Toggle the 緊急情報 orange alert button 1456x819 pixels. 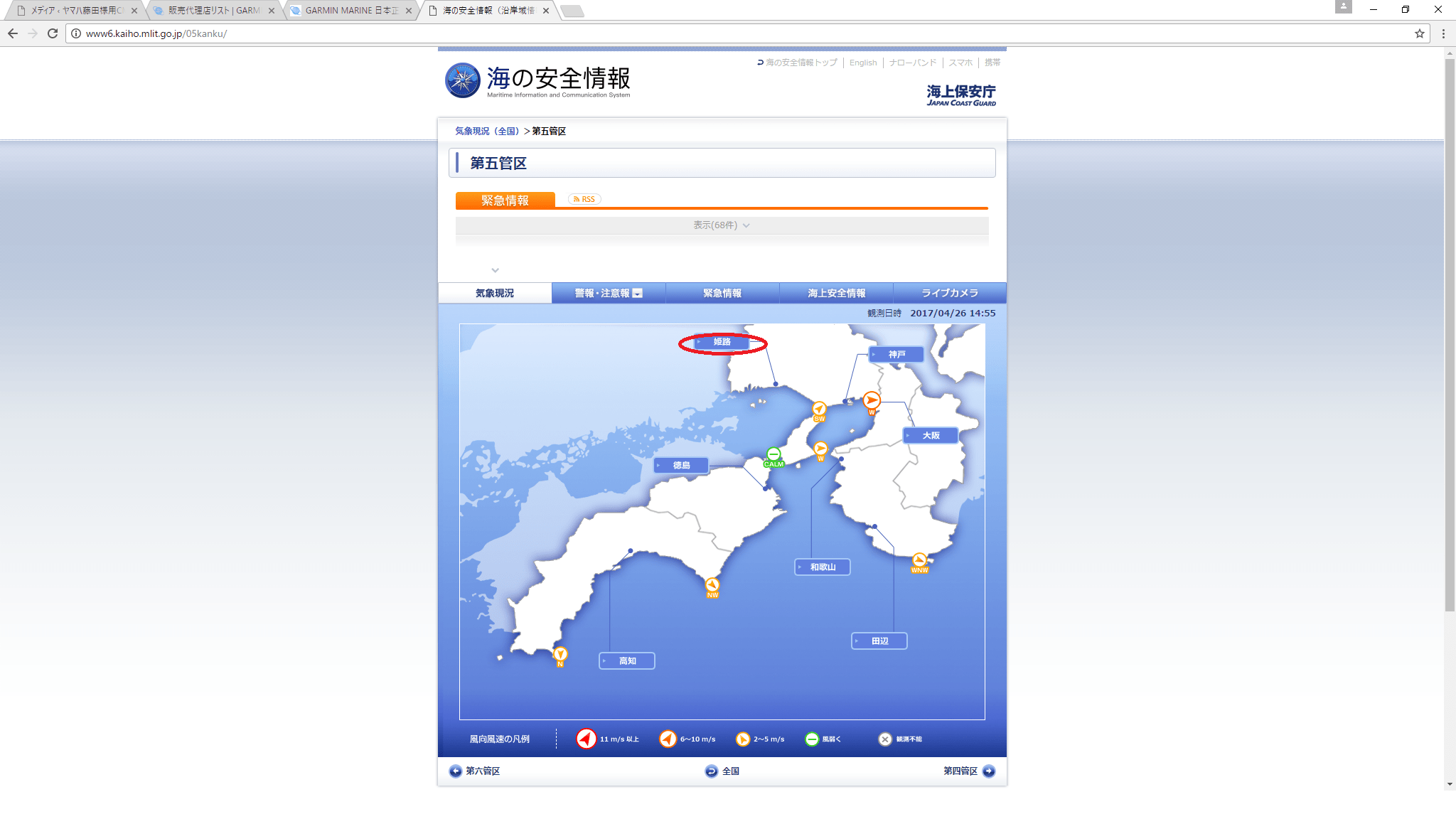click(505, 200)
